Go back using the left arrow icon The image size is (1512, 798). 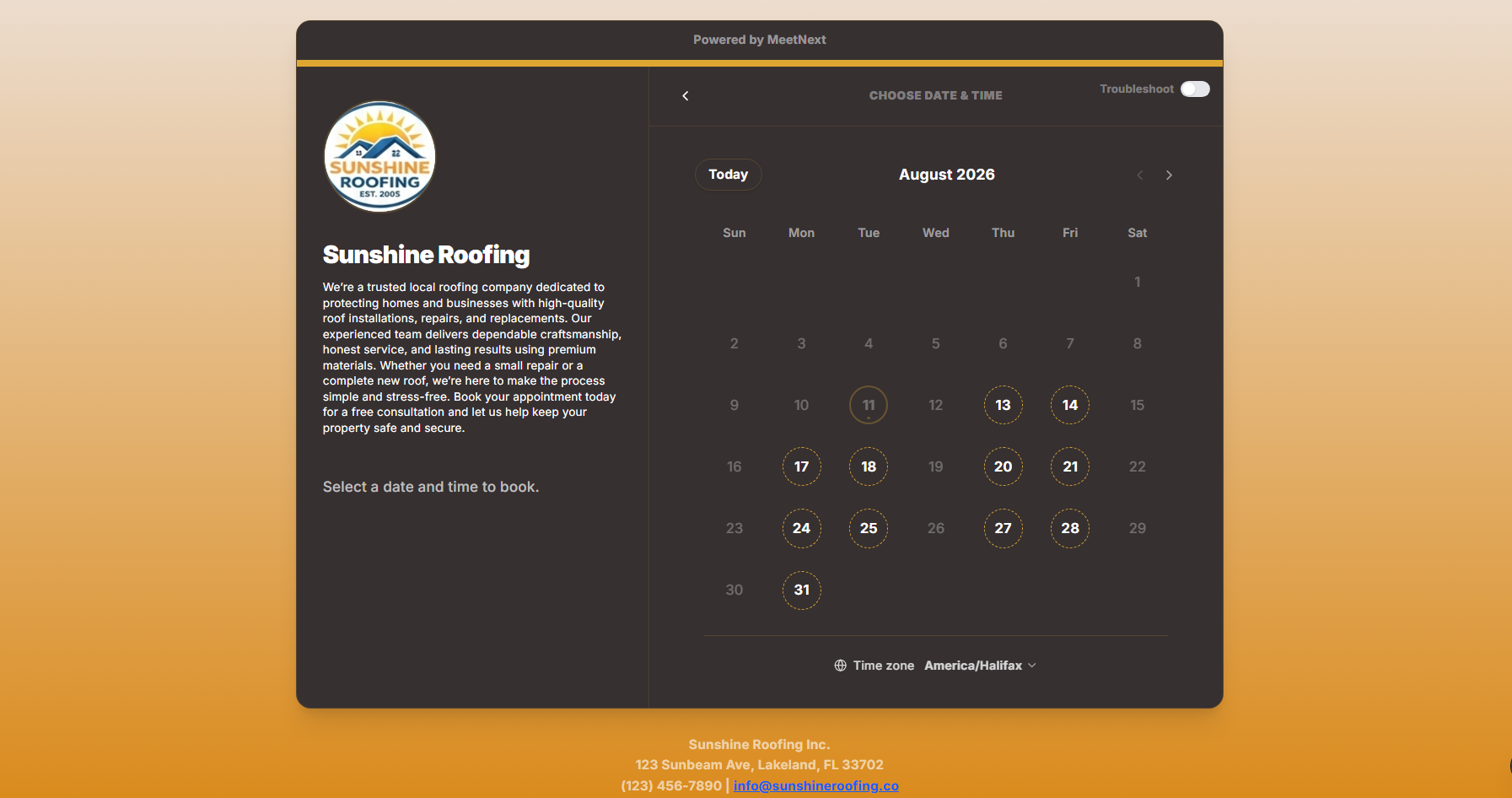tap(686, 96)
